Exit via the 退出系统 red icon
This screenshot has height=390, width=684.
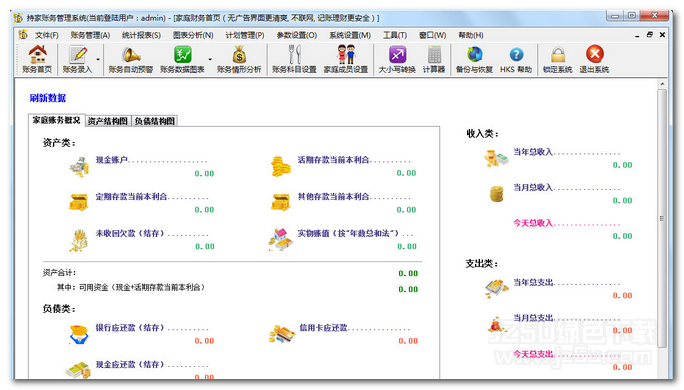point(594,59)
